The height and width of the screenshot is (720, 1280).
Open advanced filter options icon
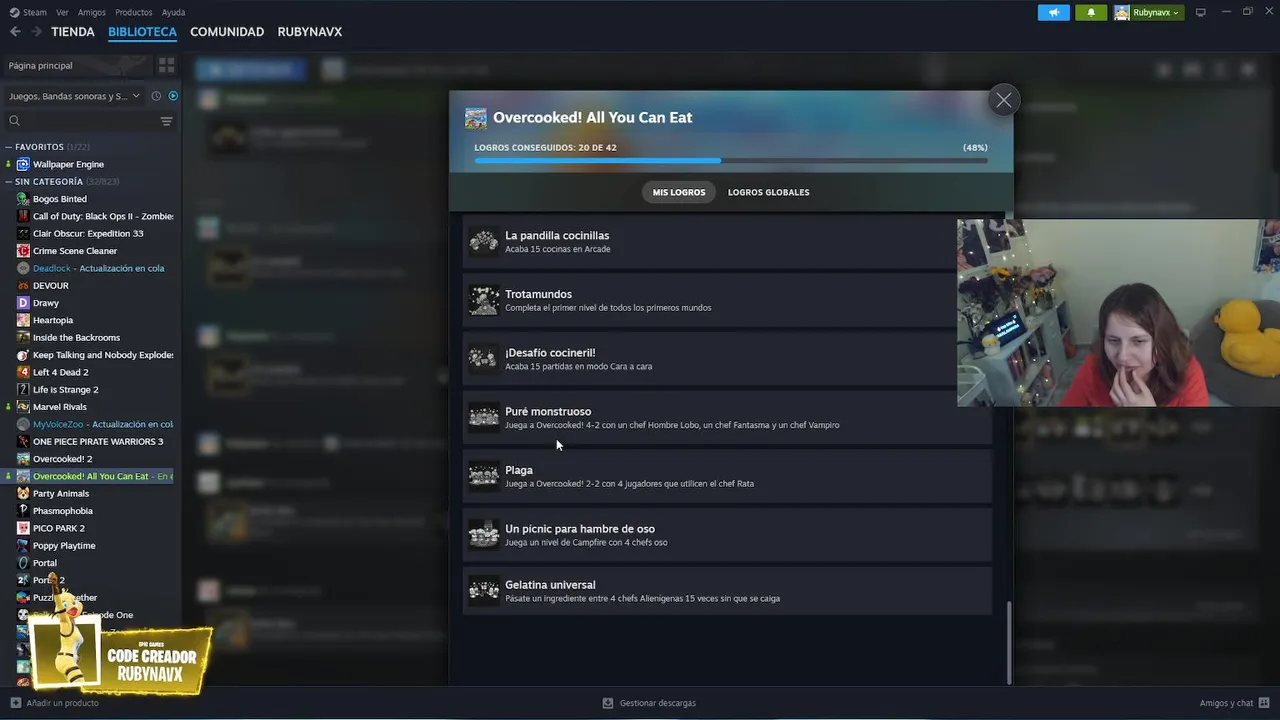(x=166, y=121)
